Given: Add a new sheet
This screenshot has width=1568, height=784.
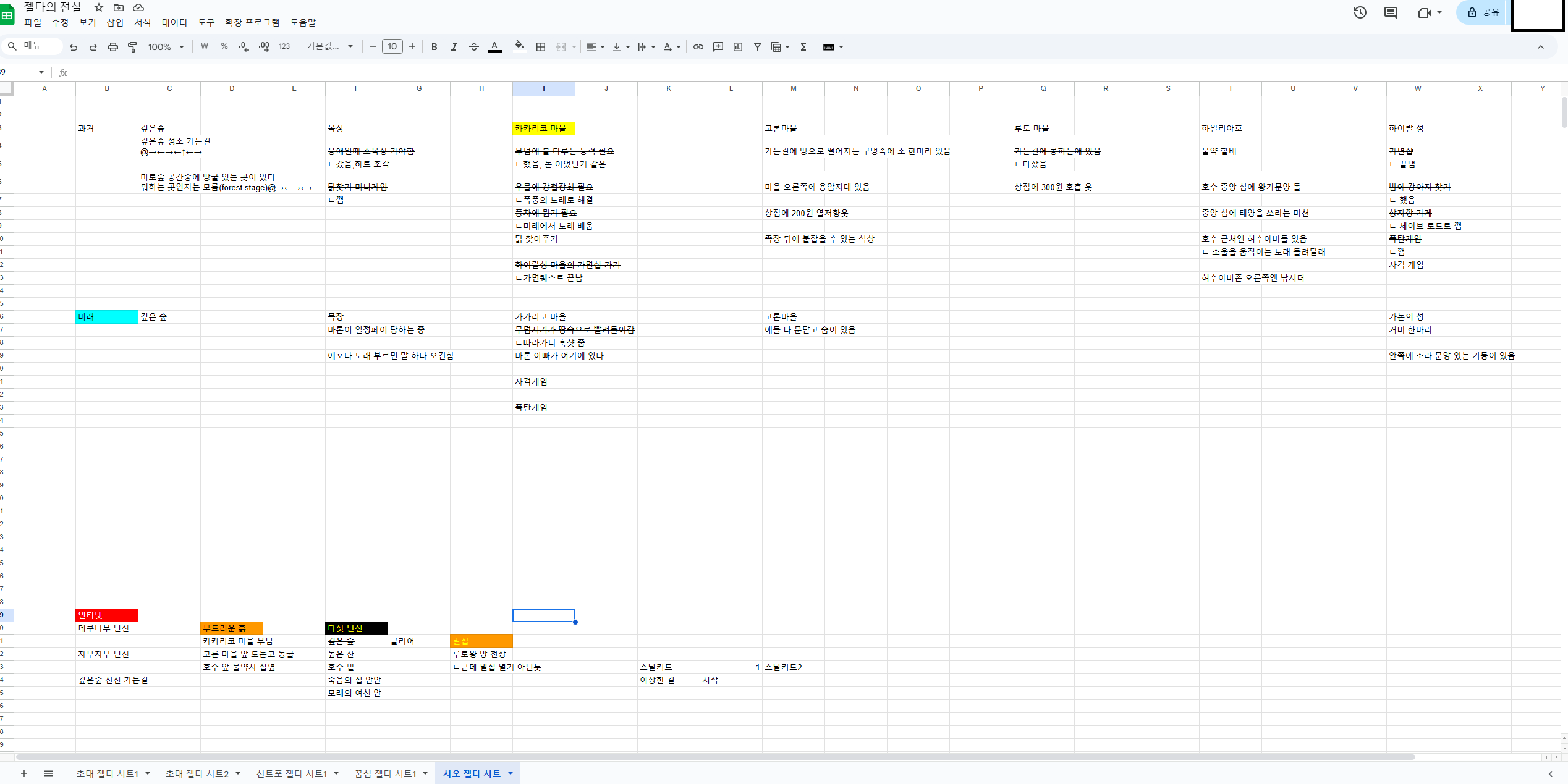Looking at the screenshot, I should click(24, 773).
